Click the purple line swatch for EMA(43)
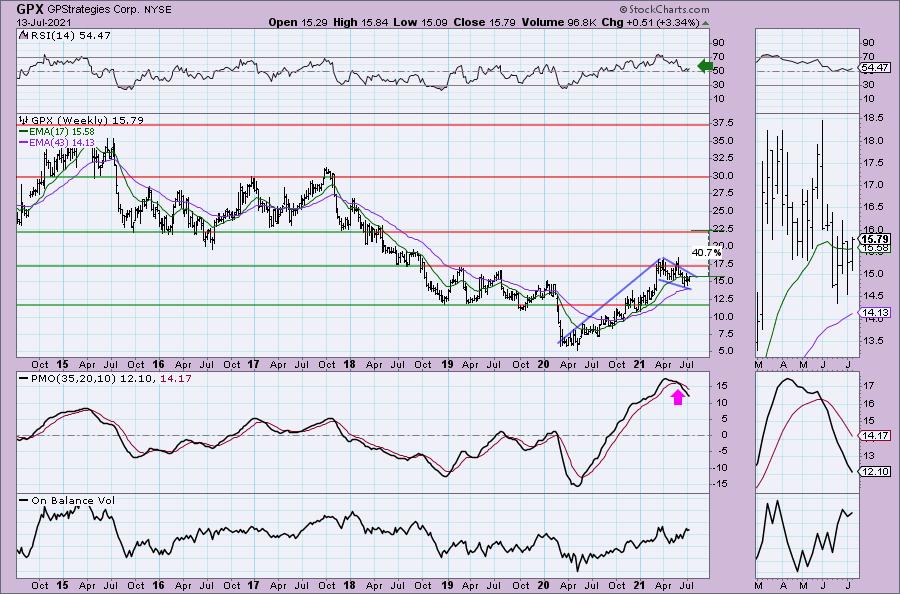The height and width of the screenshot is (594, 900). [x=24, y=142]
